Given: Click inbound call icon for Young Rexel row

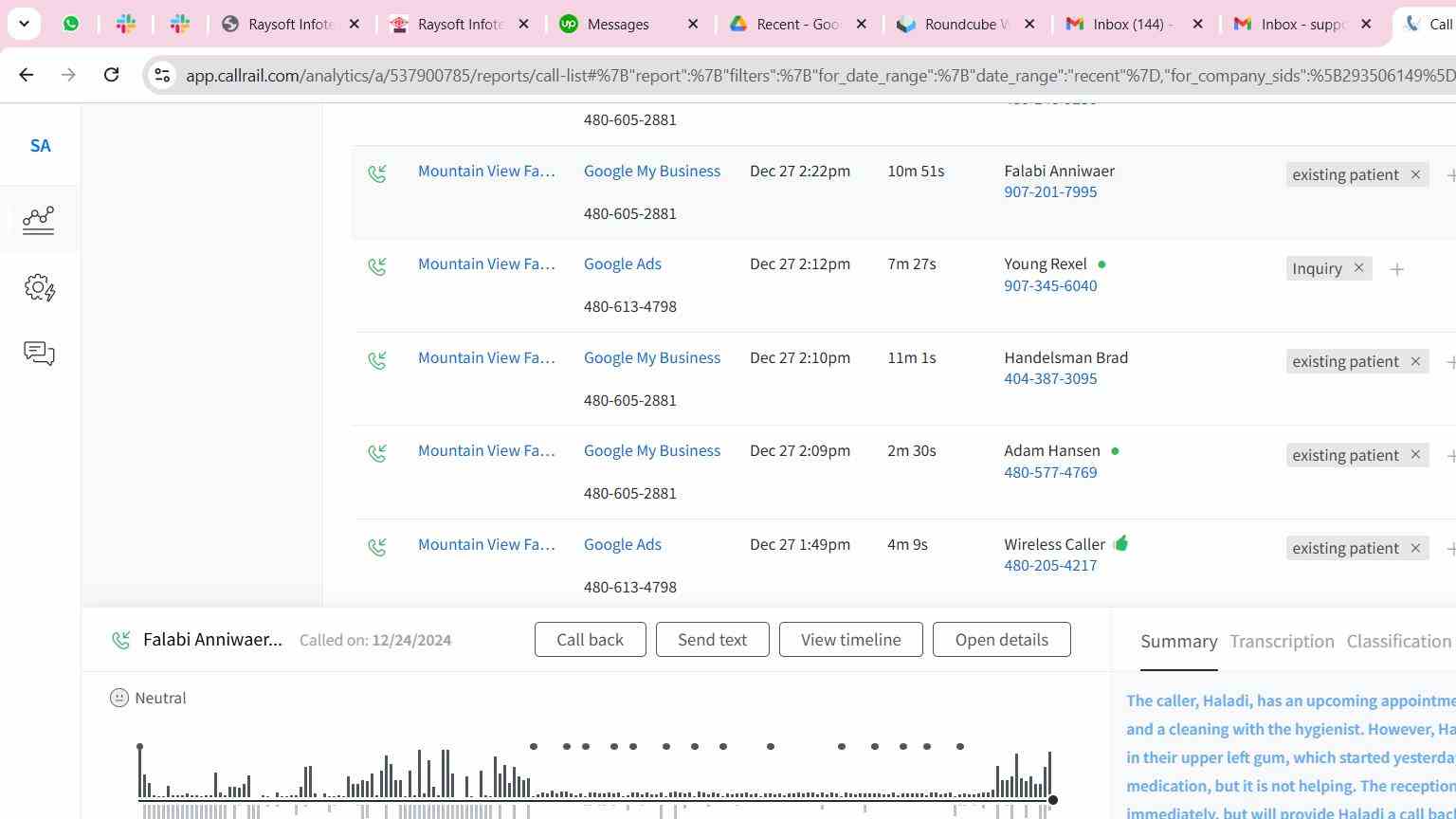Looking at the screenshot, I should (377, 266).
